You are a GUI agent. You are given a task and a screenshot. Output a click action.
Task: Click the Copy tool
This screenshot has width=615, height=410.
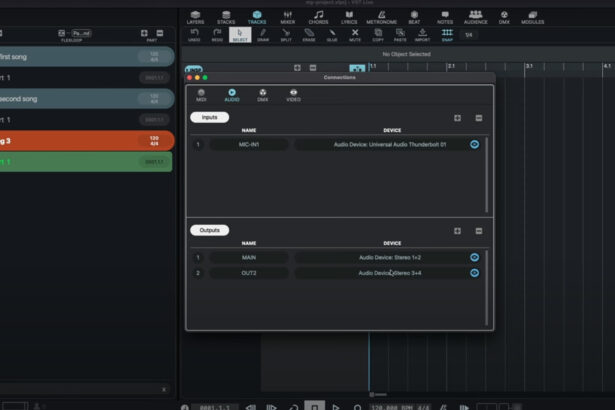pos(378,35)
